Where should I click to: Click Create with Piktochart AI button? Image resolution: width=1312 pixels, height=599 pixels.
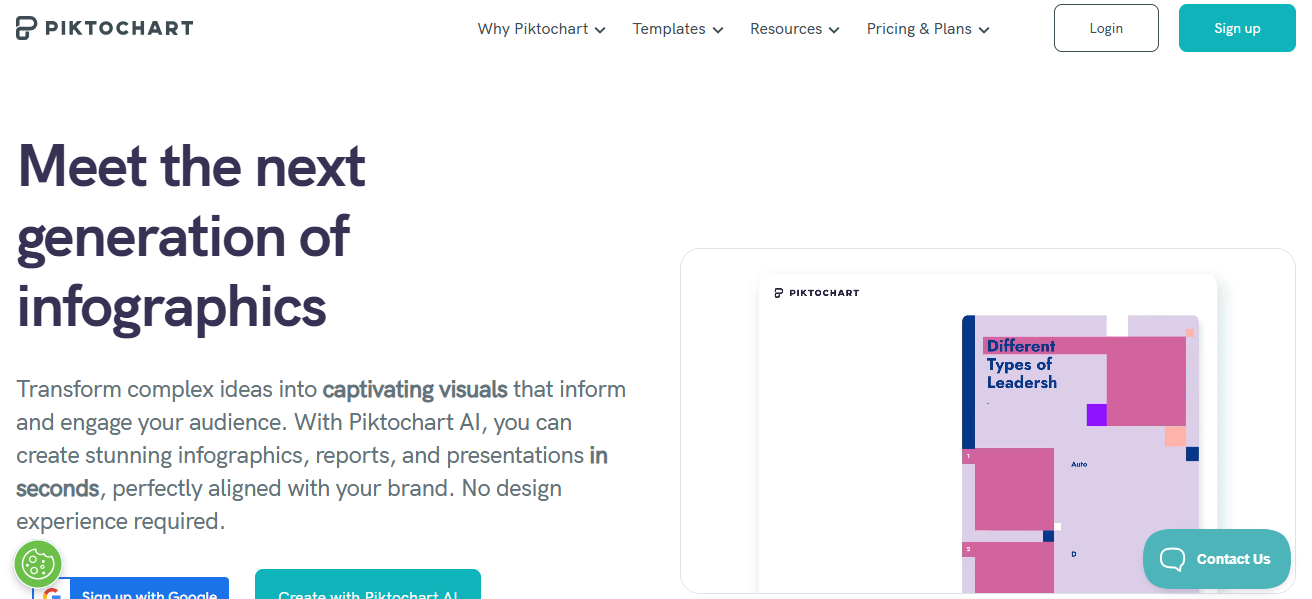point(368,584)
